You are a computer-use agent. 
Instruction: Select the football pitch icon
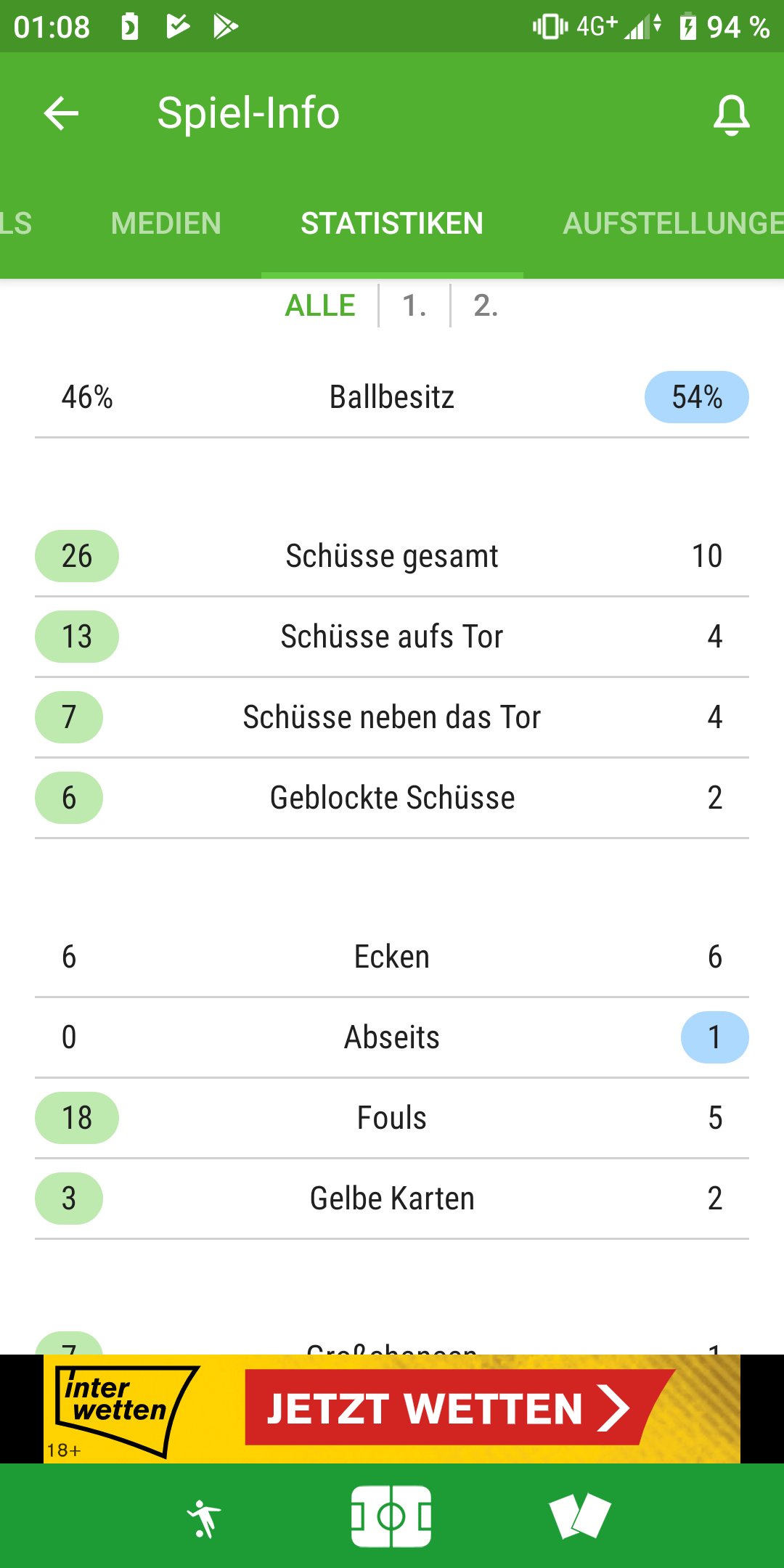point(391,1516)
